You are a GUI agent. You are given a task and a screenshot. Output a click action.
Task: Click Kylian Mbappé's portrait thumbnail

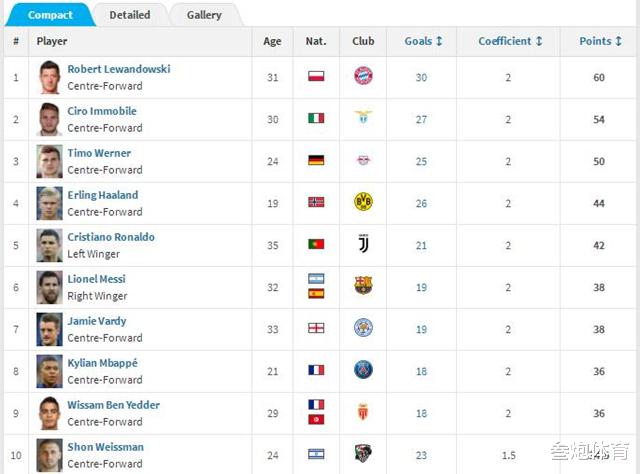pos(49,370)
